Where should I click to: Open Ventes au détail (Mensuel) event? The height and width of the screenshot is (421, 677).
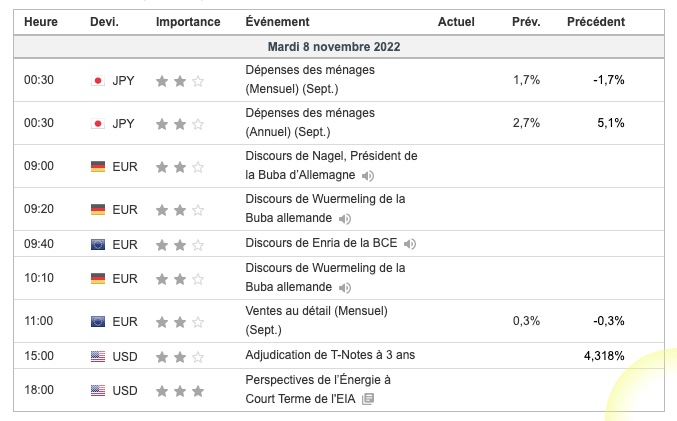316,320
